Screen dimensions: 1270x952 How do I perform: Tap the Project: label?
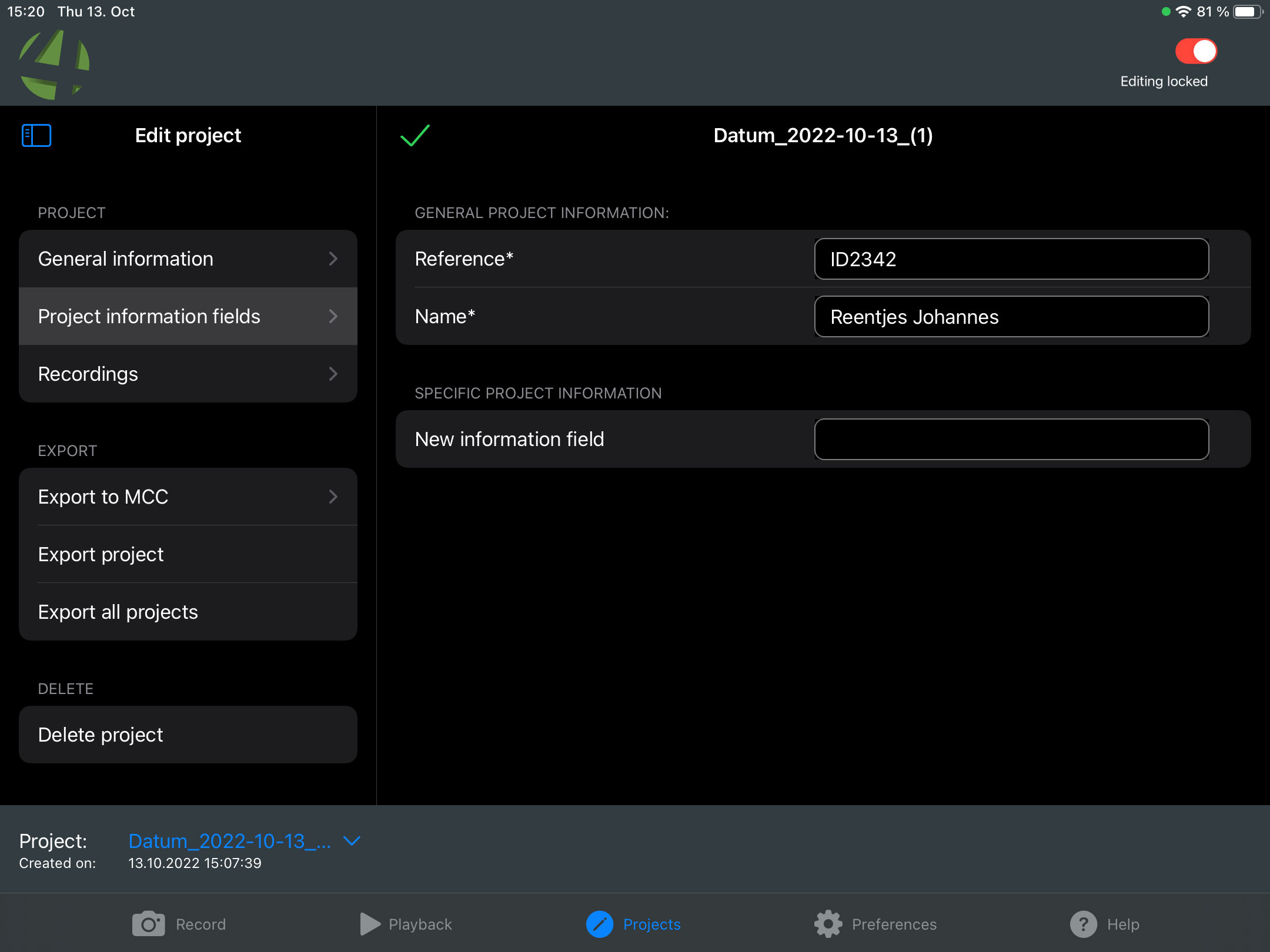click(x=53, y=841)
